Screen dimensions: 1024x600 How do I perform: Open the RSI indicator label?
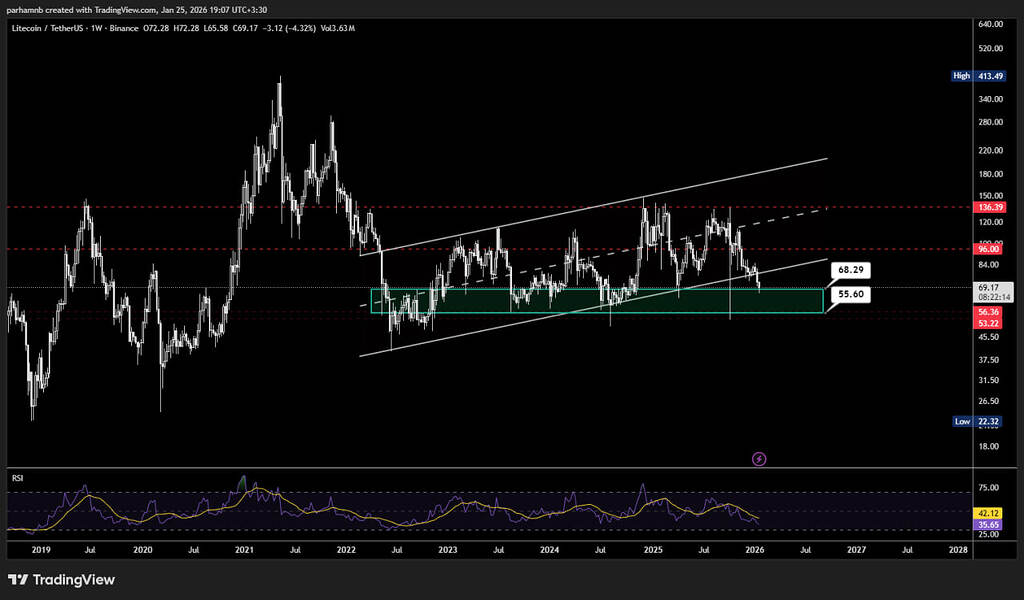point(17,479)
